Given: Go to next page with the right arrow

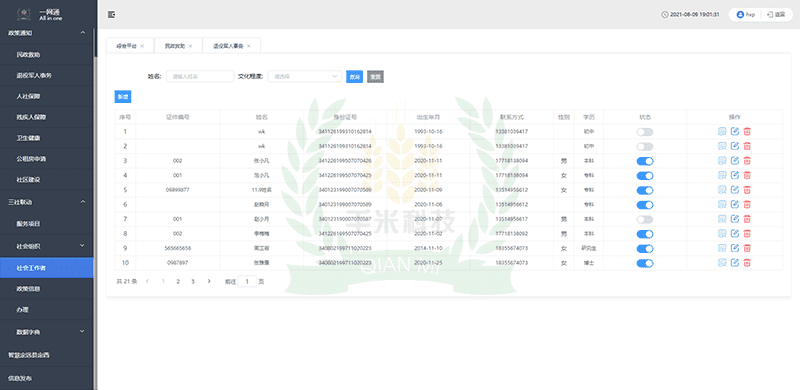Looking at the screenshot, I should coord(209,281).
